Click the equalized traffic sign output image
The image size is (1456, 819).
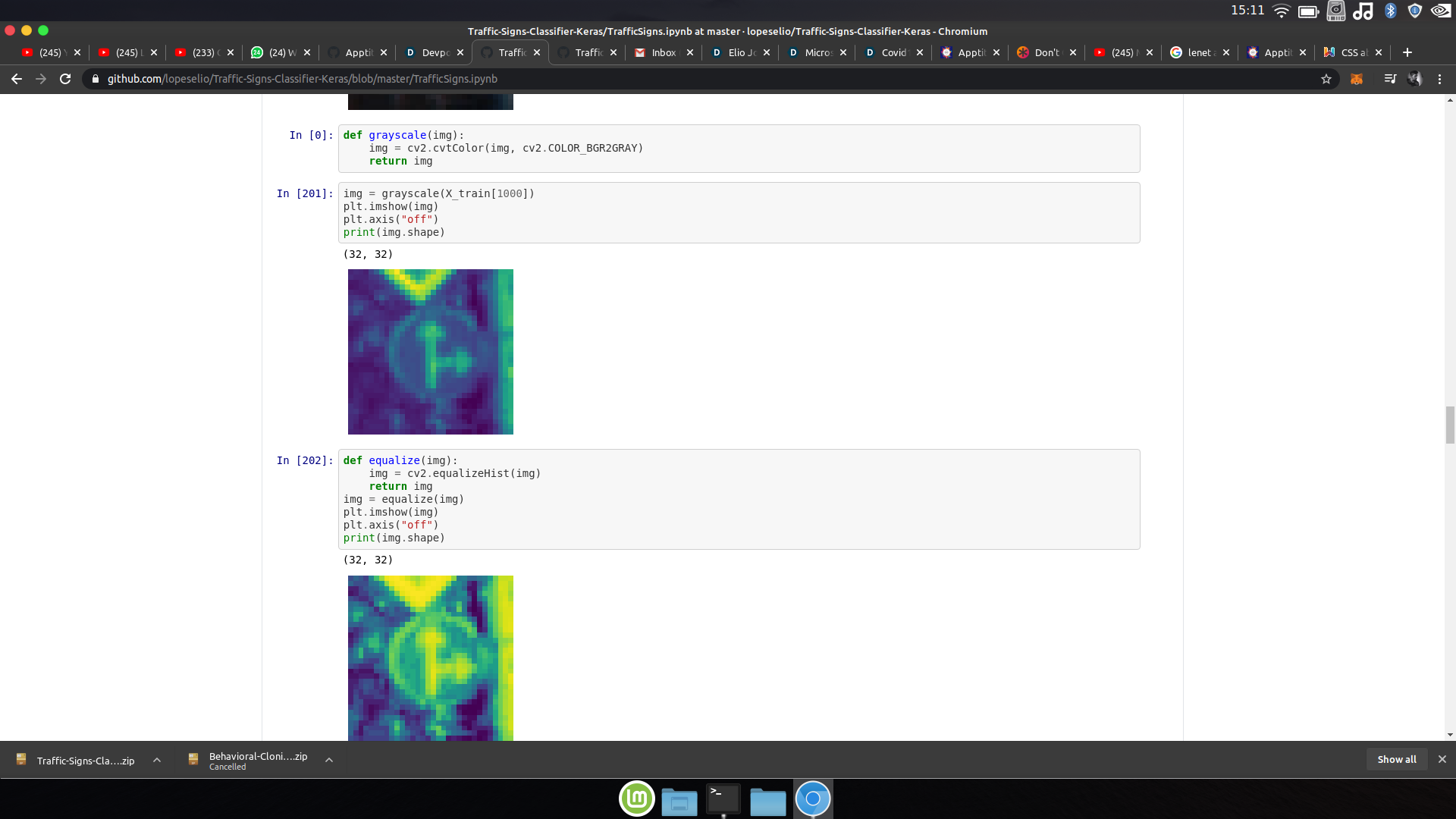pos(430,657)
